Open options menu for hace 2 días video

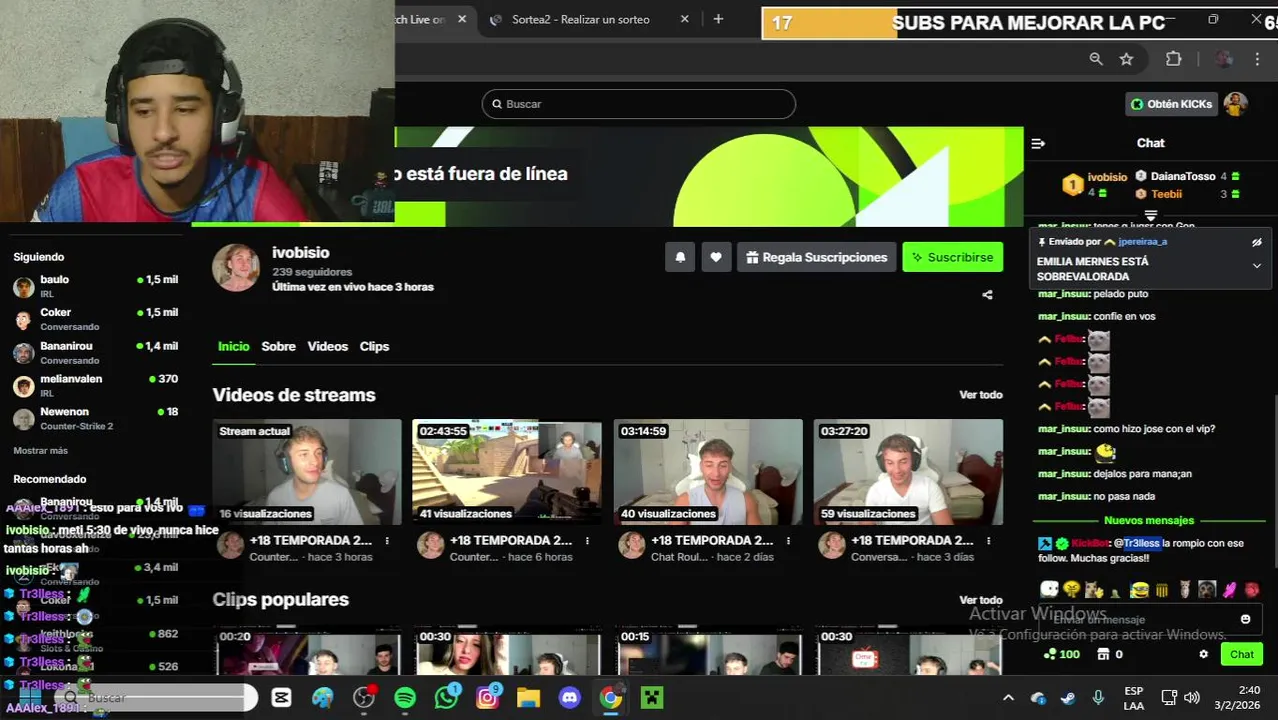coord(788,541)
